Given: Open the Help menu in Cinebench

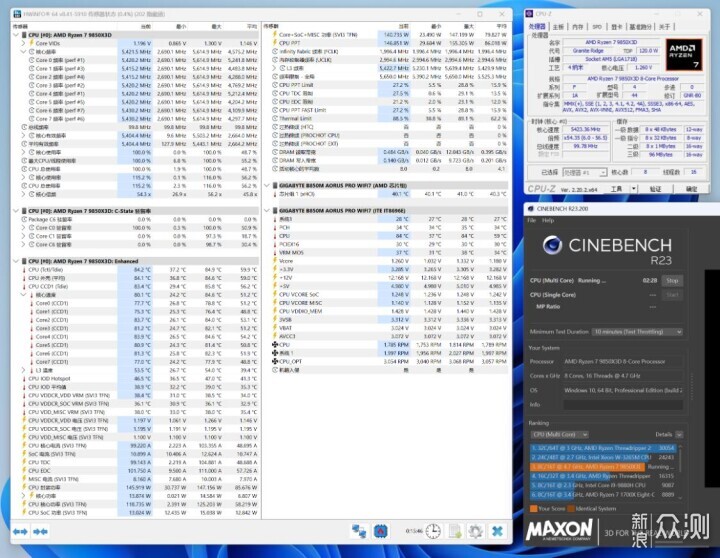Looking at the screenshot, I should [548, 220].
